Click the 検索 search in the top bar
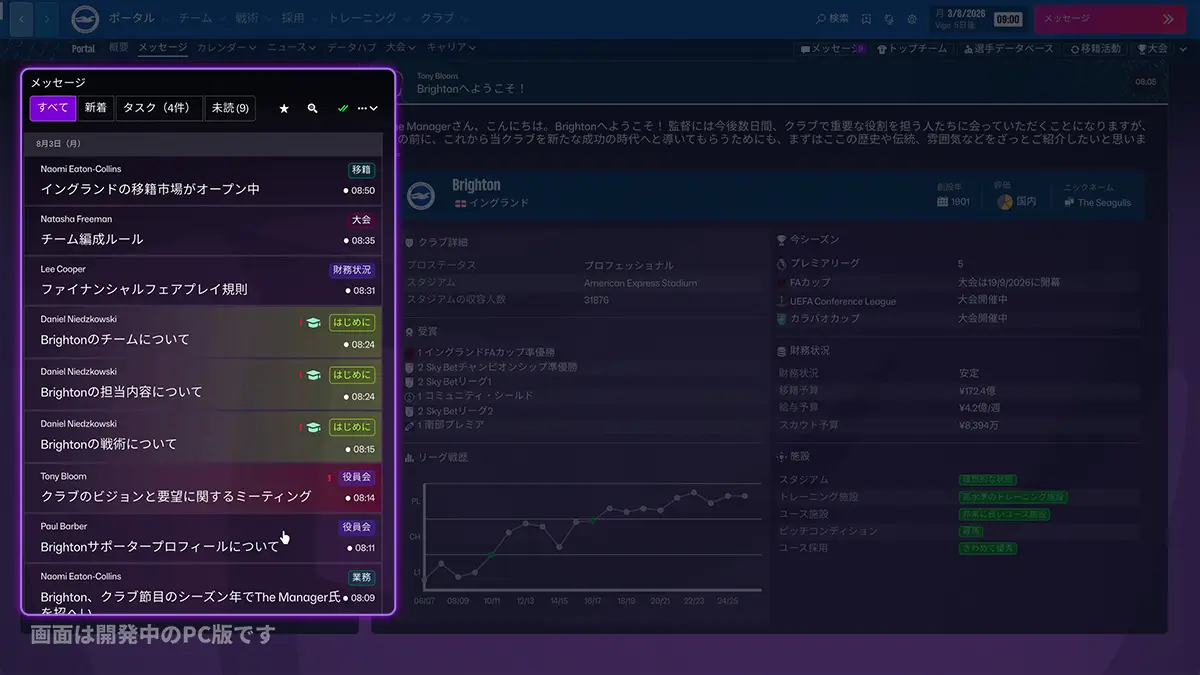This screenshot has width=1200, height=675. 833,19
